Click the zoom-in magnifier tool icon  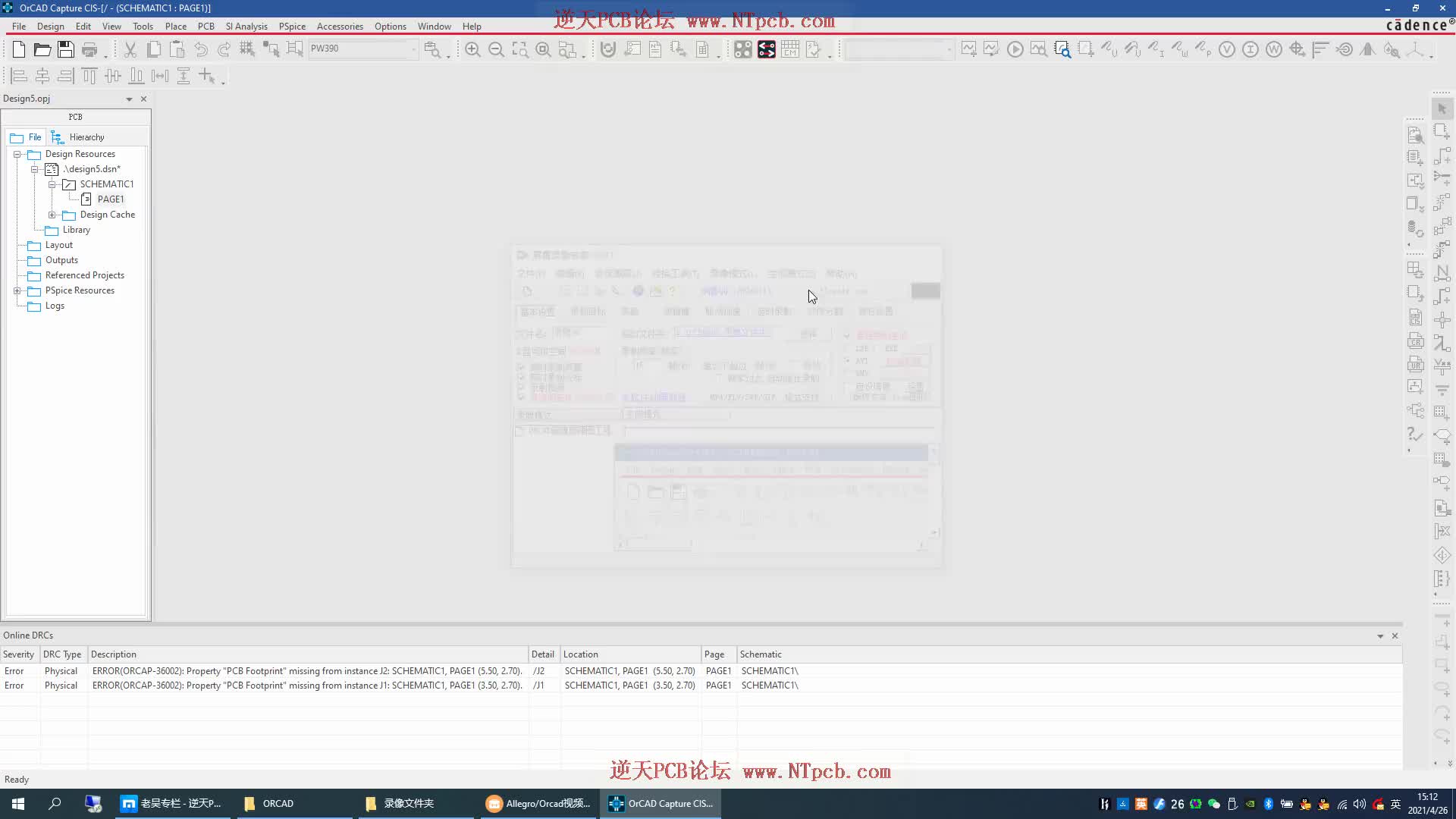click(x=473, y=48)
